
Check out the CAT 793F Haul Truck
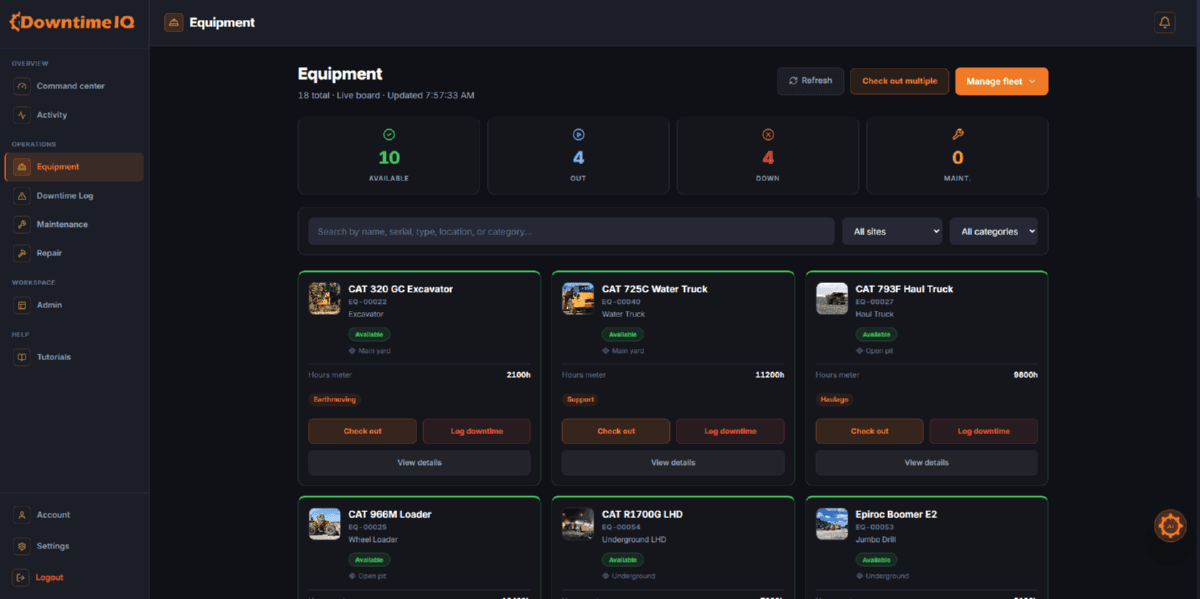point(870,431)
